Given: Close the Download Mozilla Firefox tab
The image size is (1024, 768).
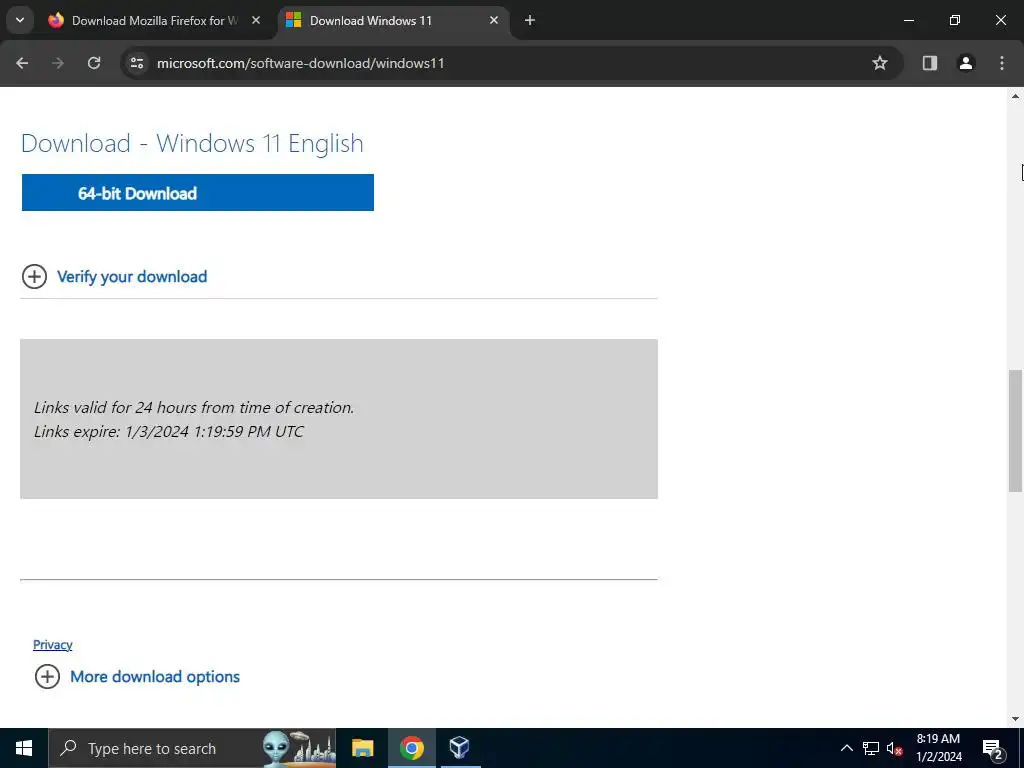Looking at the screenshot, I should (256, 20).
